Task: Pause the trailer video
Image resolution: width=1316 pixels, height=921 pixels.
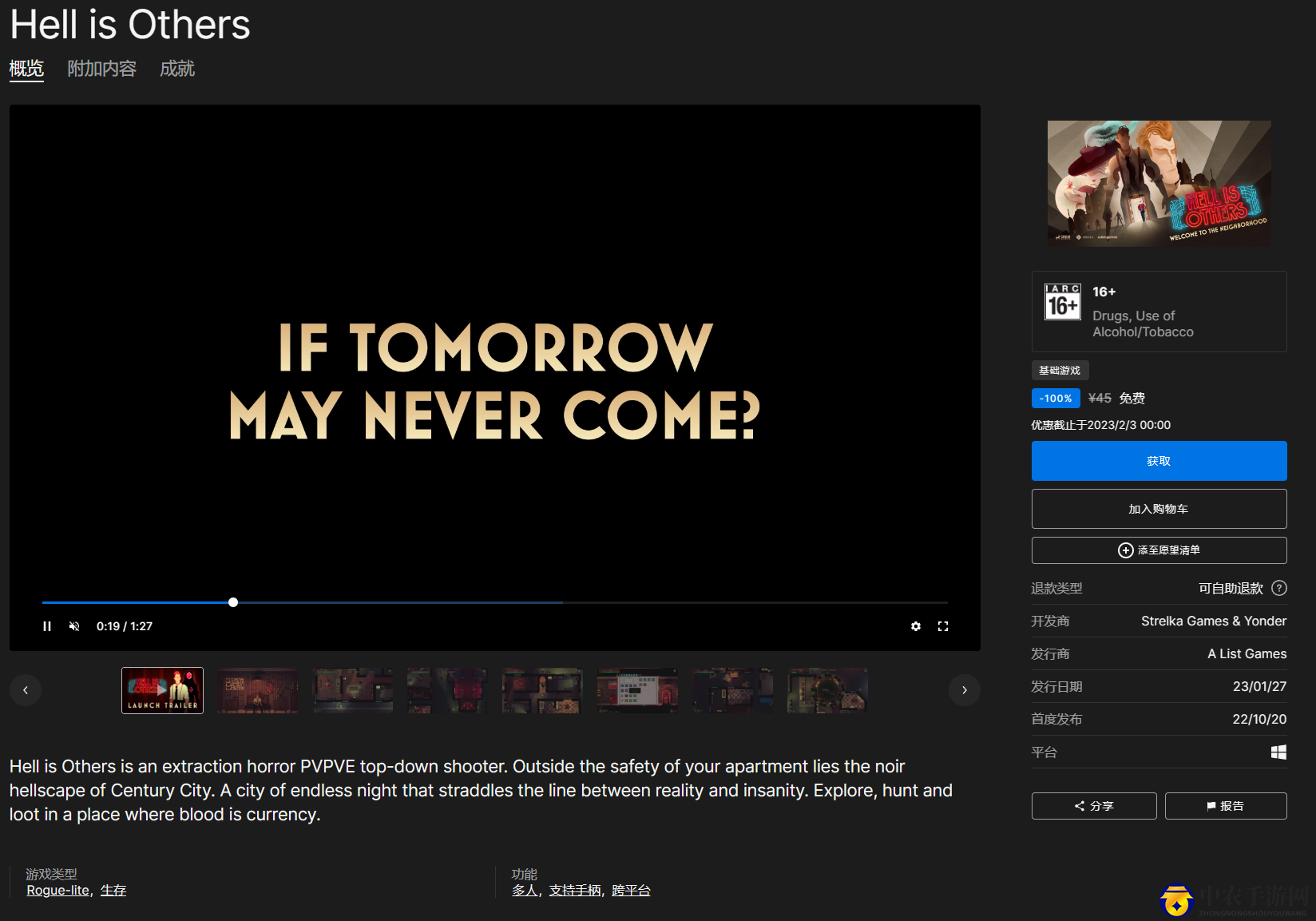Action: (x=47, y=626)
